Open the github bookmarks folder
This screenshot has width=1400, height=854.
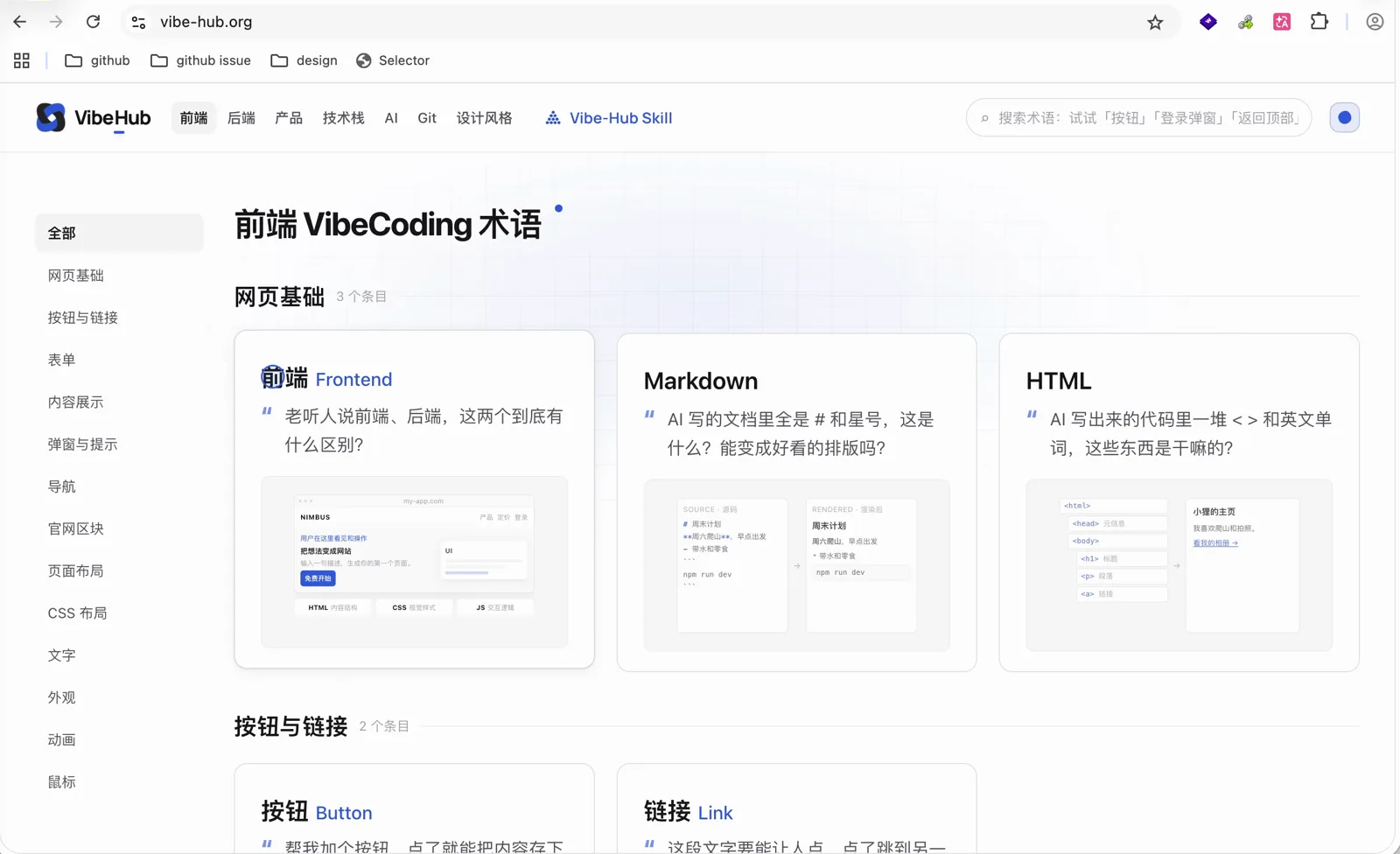click(97, 60)
